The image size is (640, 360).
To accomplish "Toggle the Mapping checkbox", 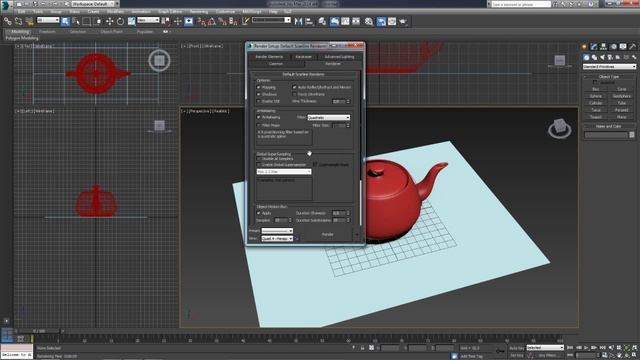I will pos(258,87).
